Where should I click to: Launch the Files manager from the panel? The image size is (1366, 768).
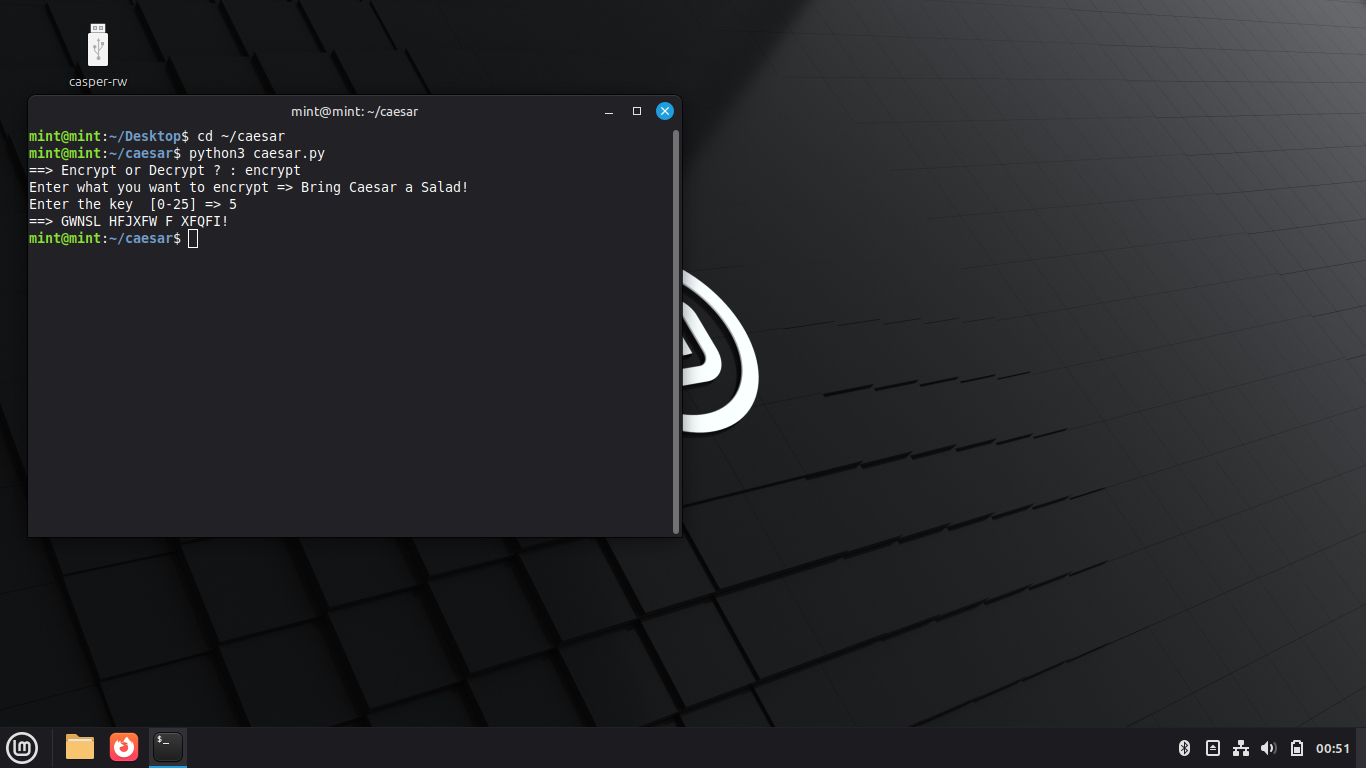tap(80, 747)
